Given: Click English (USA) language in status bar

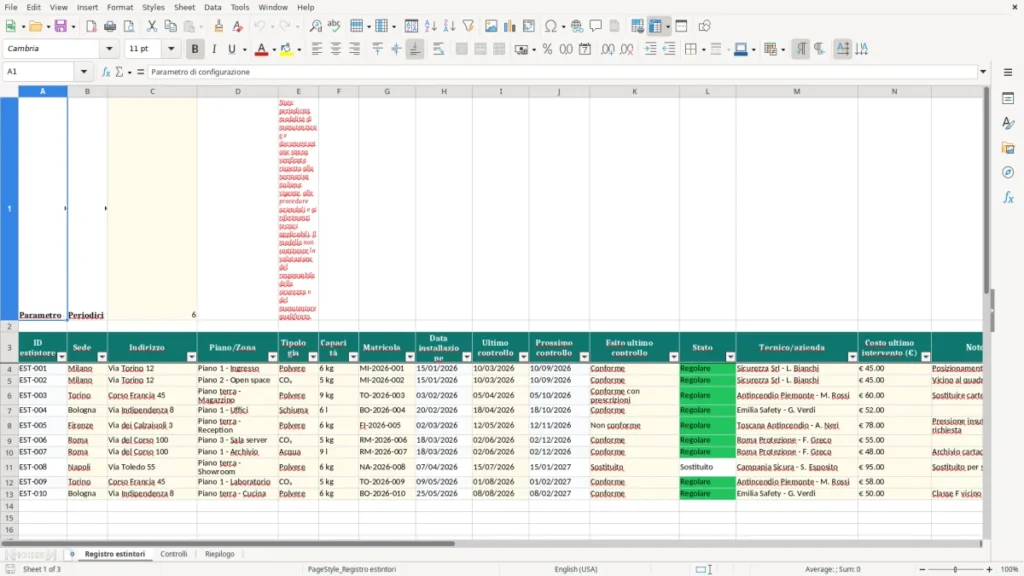Looking at the screenshot, I should (x=575, y=569).
